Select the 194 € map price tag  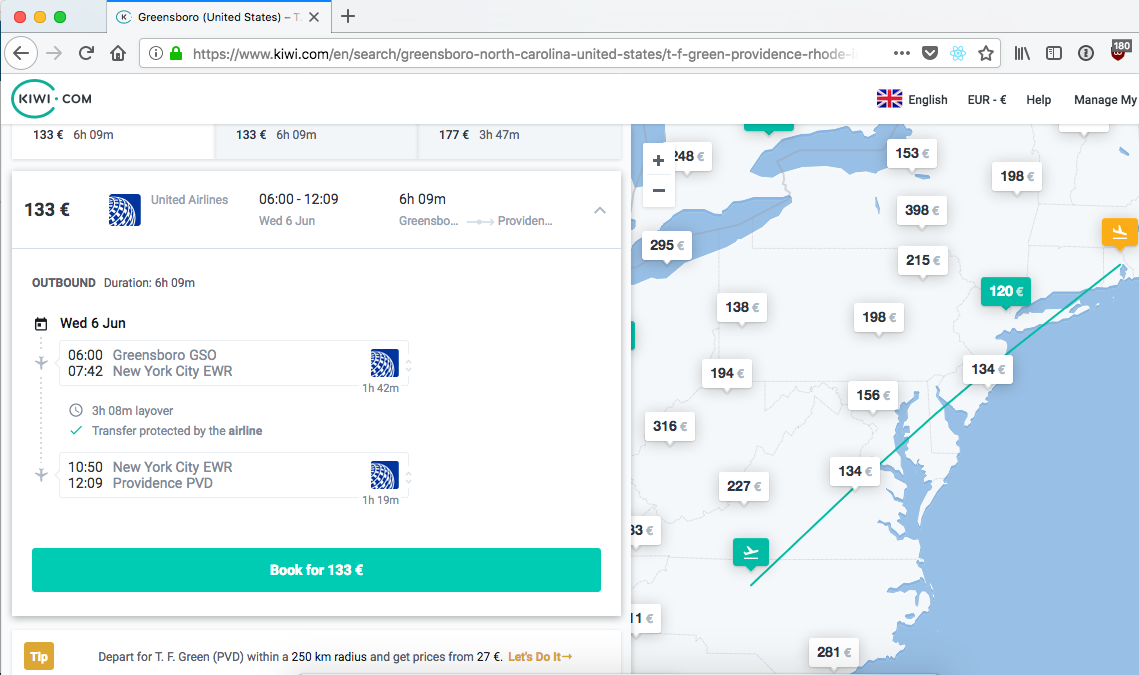click(x=727, y=373)
